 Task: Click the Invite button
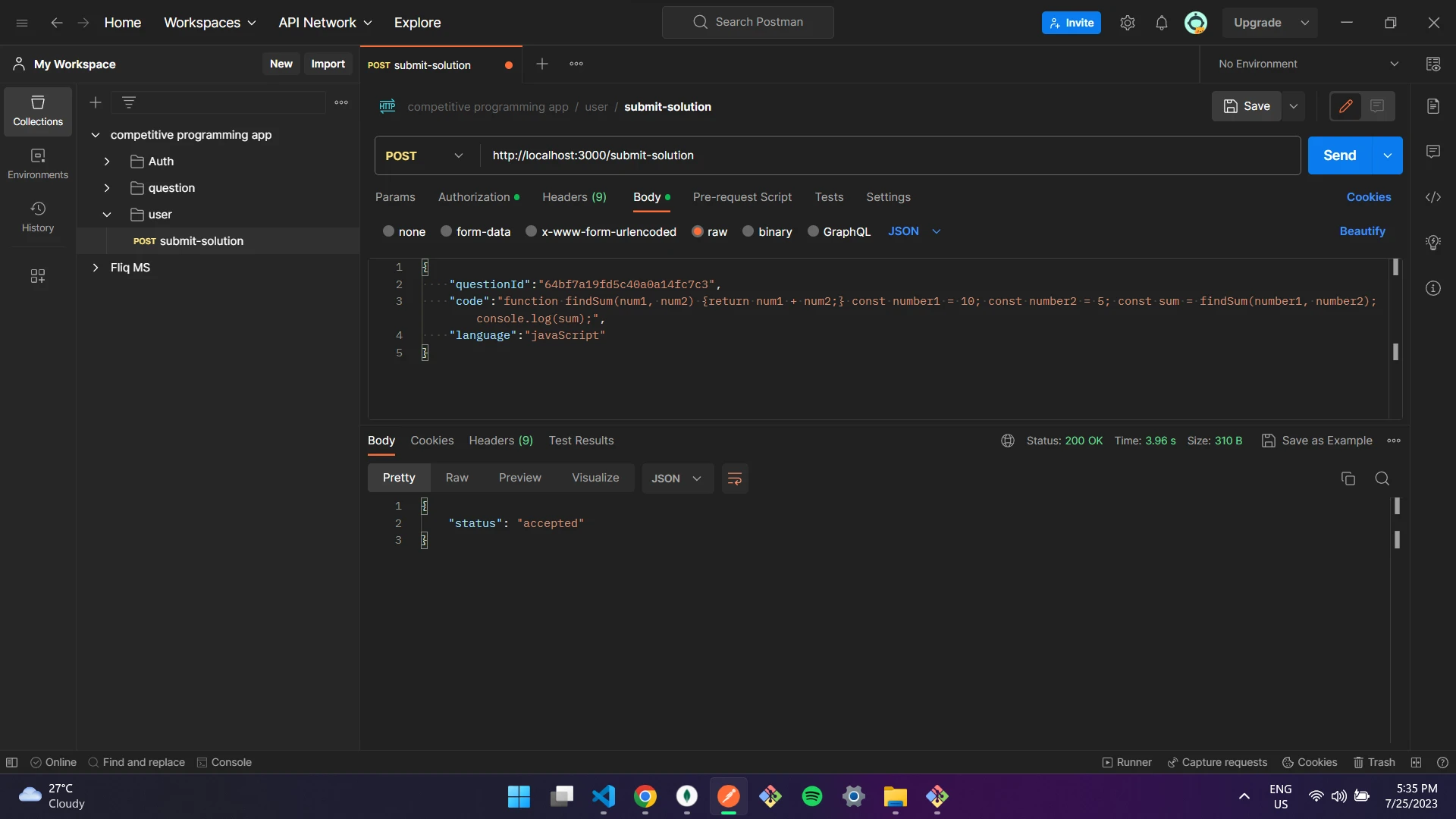click(x=1072, y=23)
